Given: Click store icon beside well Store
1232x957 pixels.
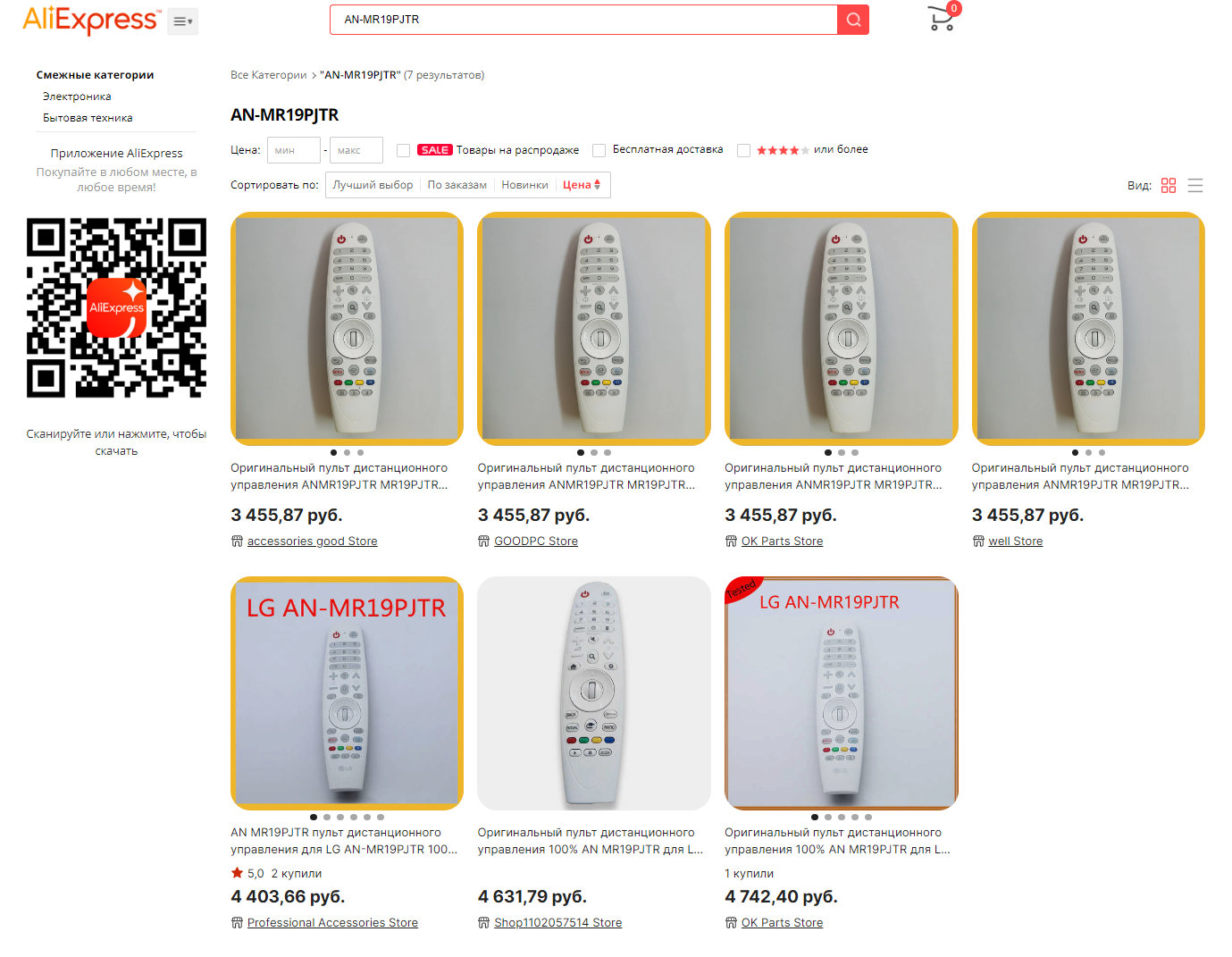Looking at the screenshot, I should 977,541.
